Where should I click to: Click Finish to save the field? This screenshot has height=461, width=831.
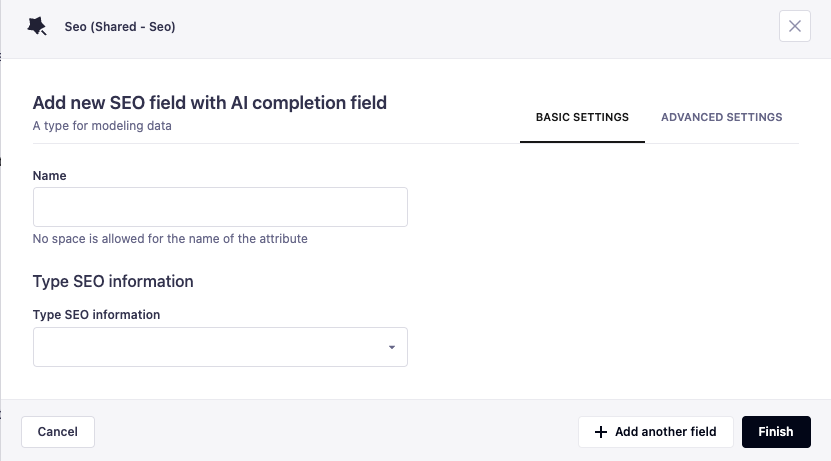click(775, 432)
